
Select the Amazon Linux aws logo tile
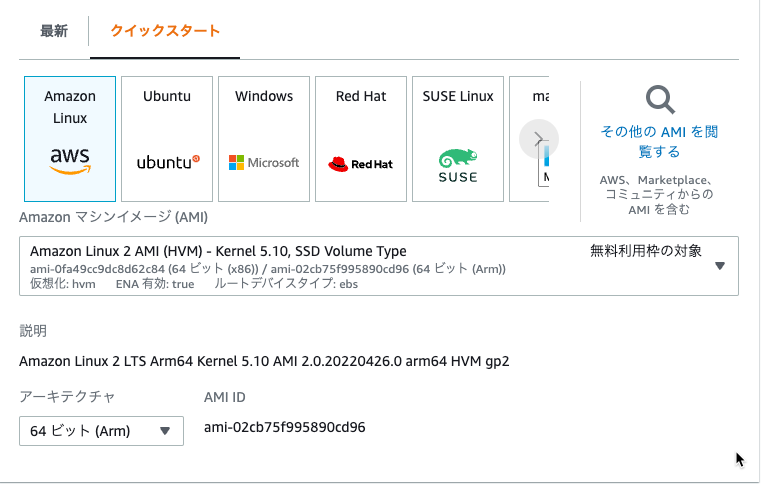pyautogui.click(x=70, y=139)
